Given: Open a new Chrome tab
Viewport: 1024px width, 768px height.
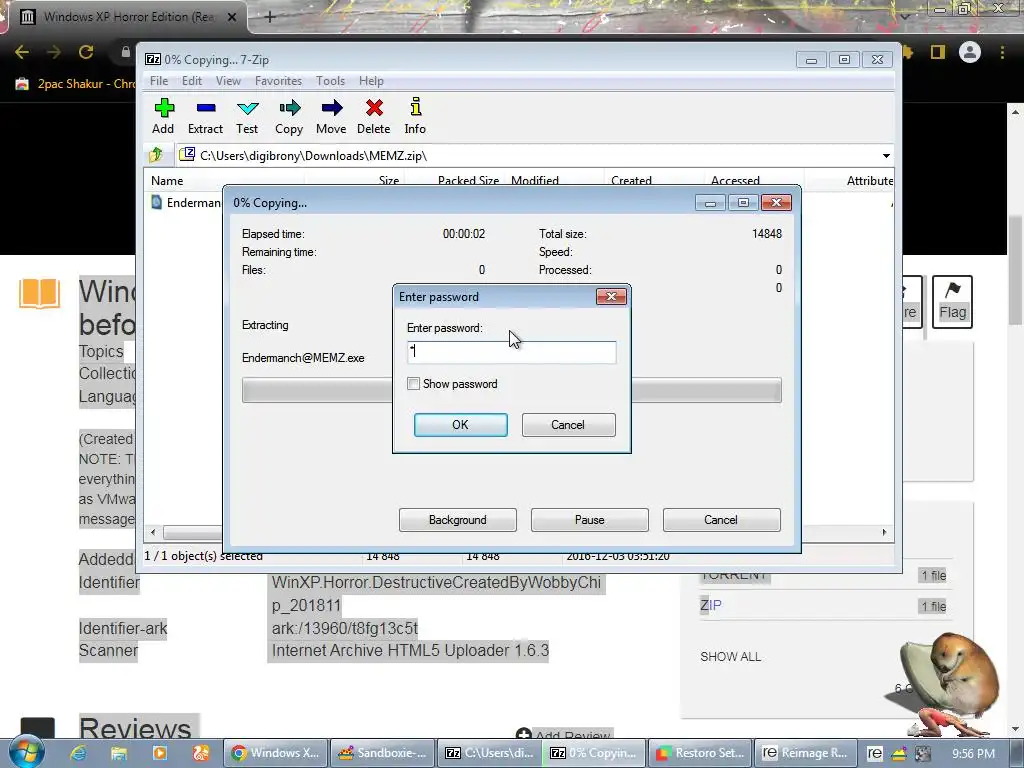Looking at the screenshot, I should point(270,17).
